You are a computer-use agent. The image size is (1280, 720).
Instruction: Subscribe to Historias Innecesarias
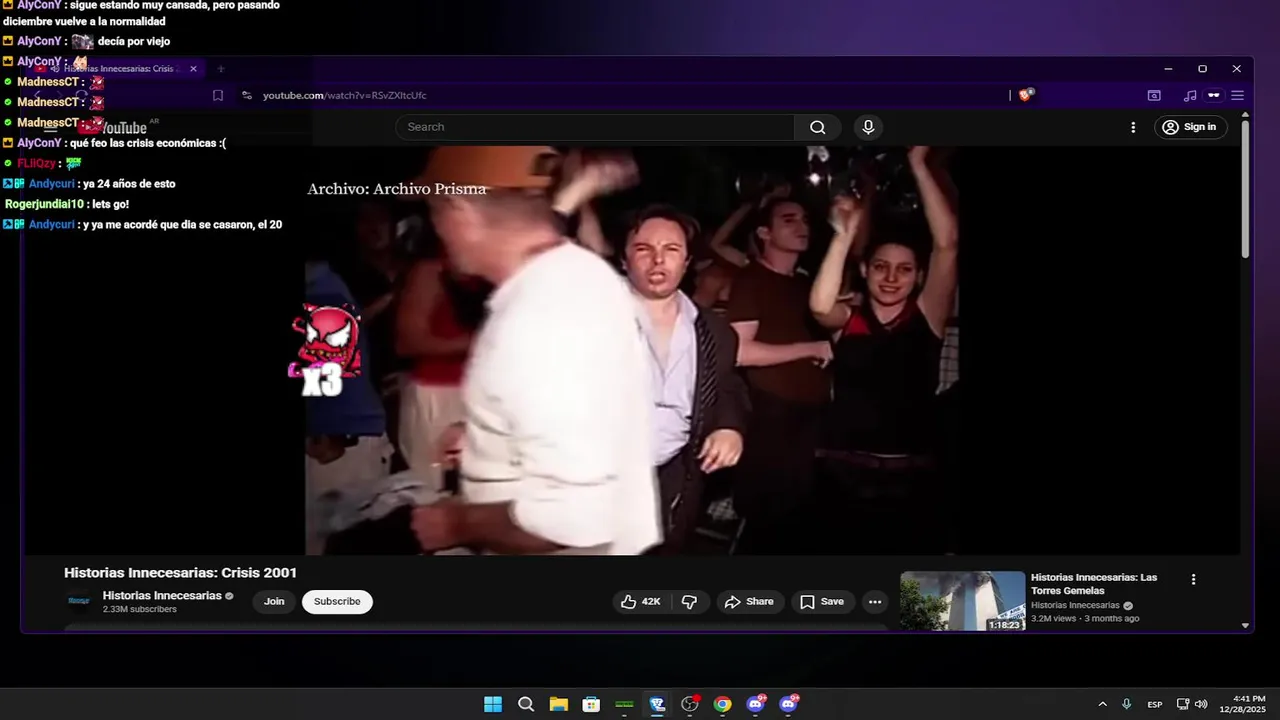coord(337,601)
